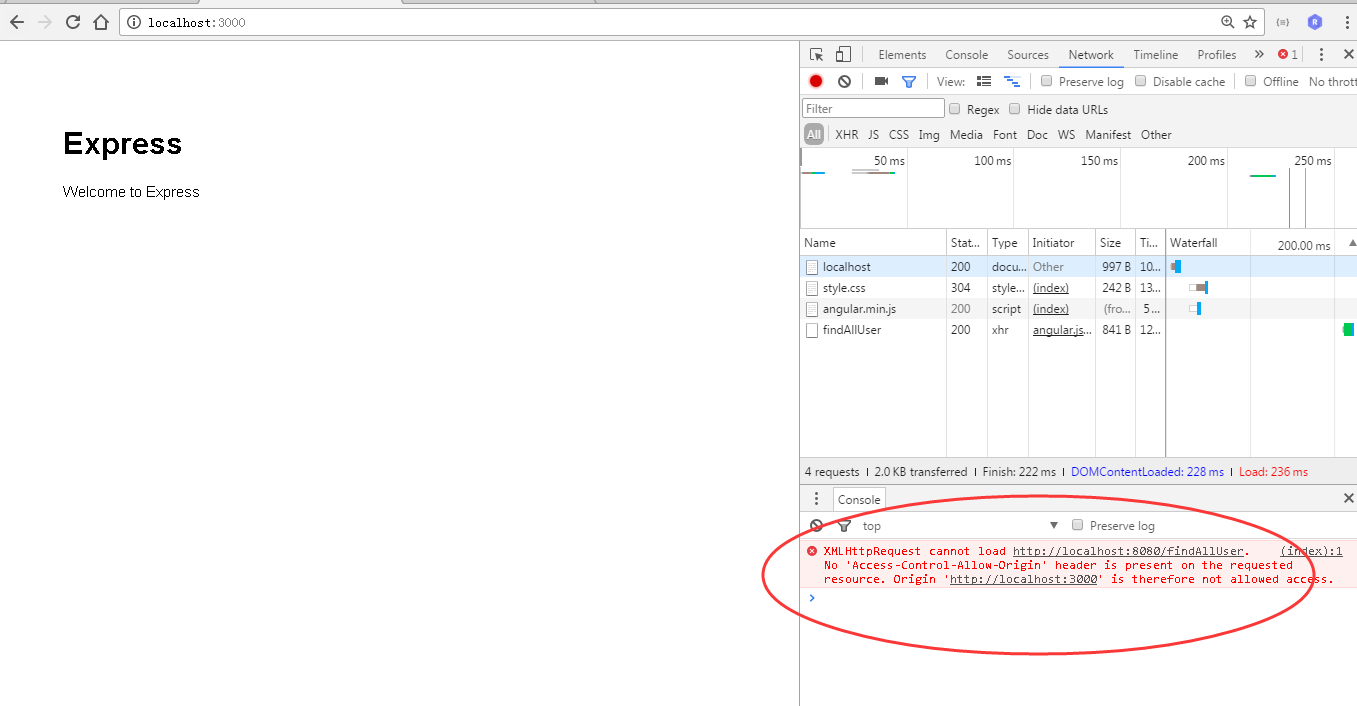1357x706 pixels.
Task: Filter requests by Img type
Action: (x=929, y=135)
